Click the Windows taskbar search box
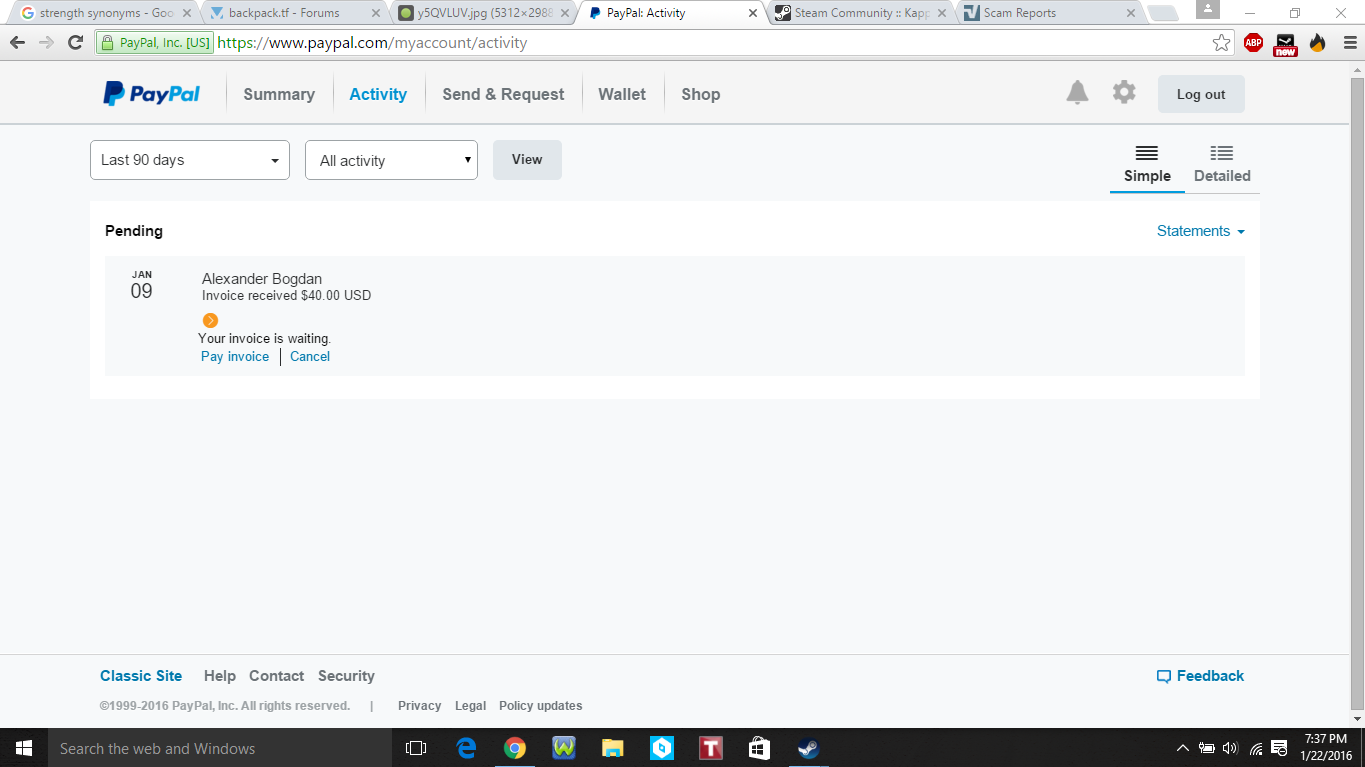 point(200,748)
